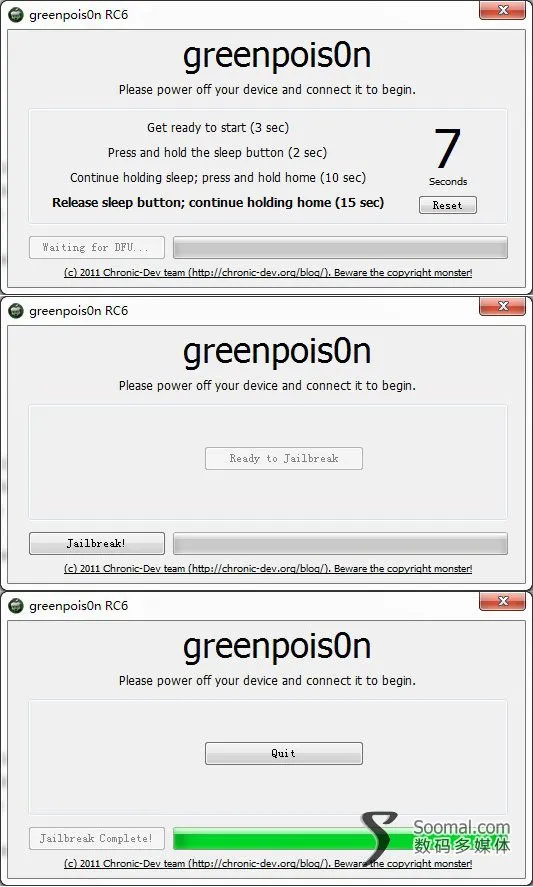Start the process with the Jailbreak! button
Viewport: 533px width, 887px height.
pyautogui.click(x=97, y=543)
